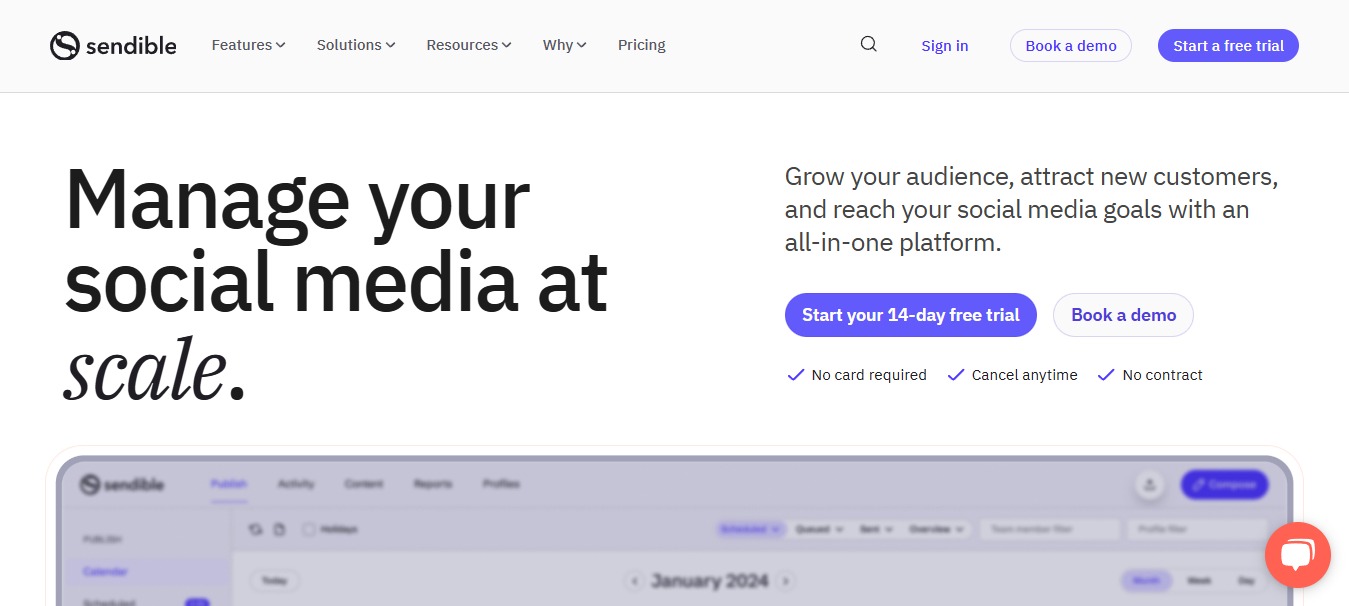
Task: Click the Sendible logo in the header
Action: pyautogui.click(x=113, y=45)
